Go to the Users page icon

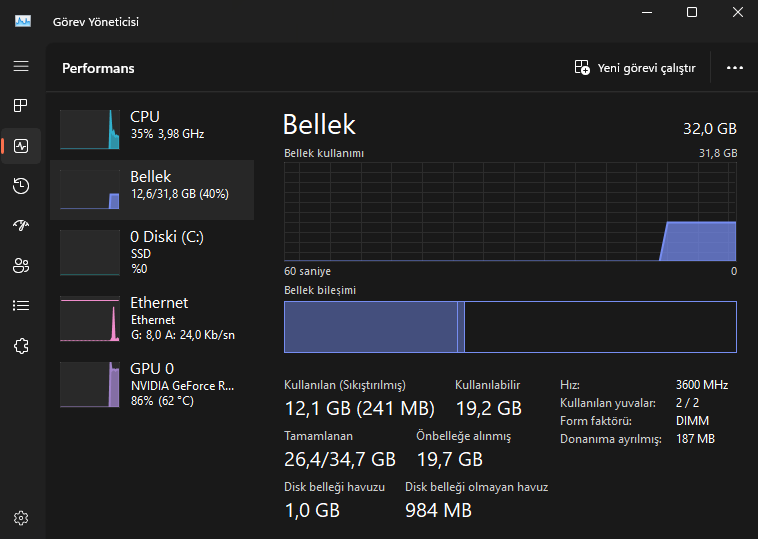click(x=21, y=265)
